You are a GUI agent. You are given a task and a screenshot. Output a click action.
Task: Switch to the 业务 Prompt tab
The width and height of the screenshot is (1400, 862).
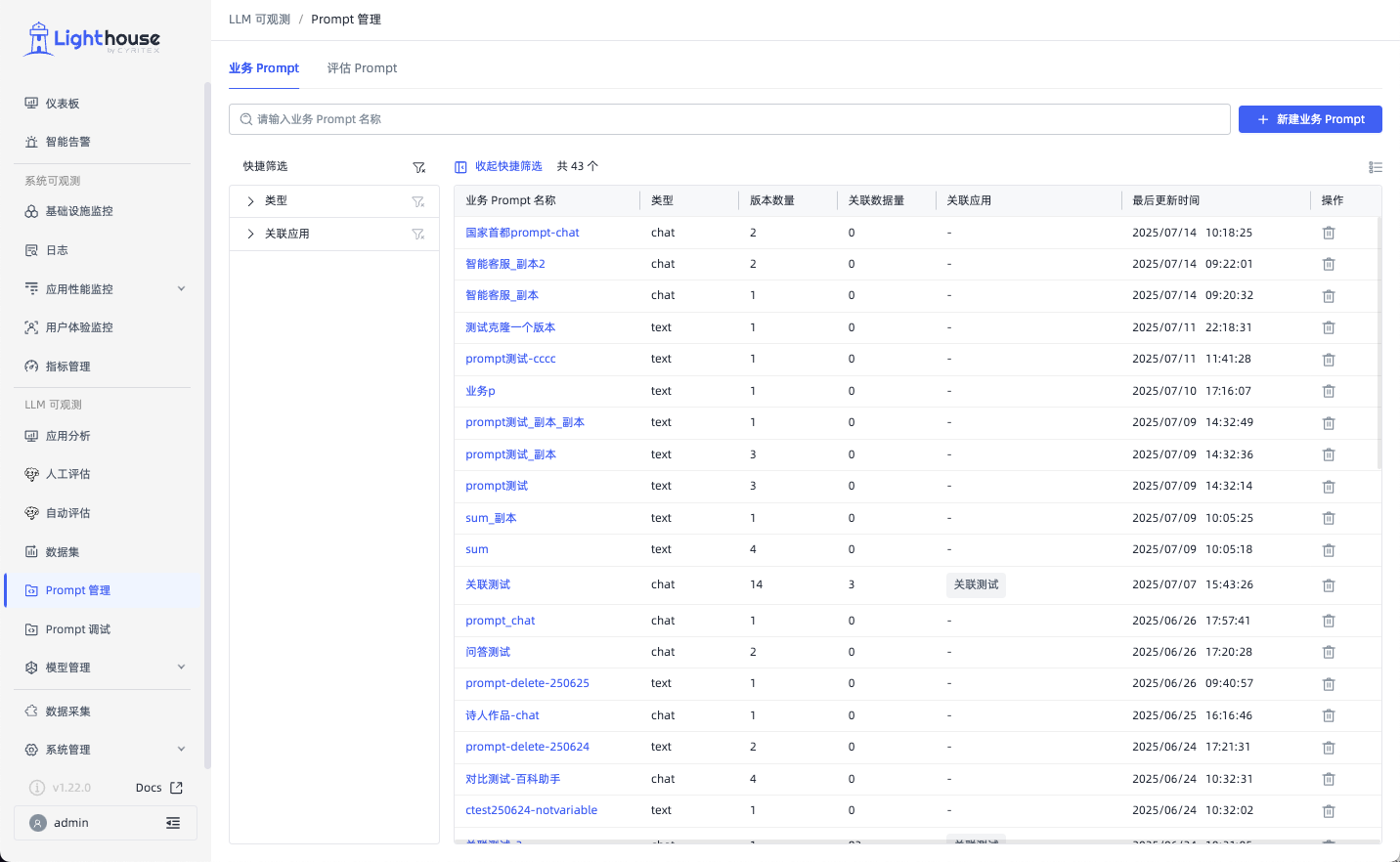point(264,68)
